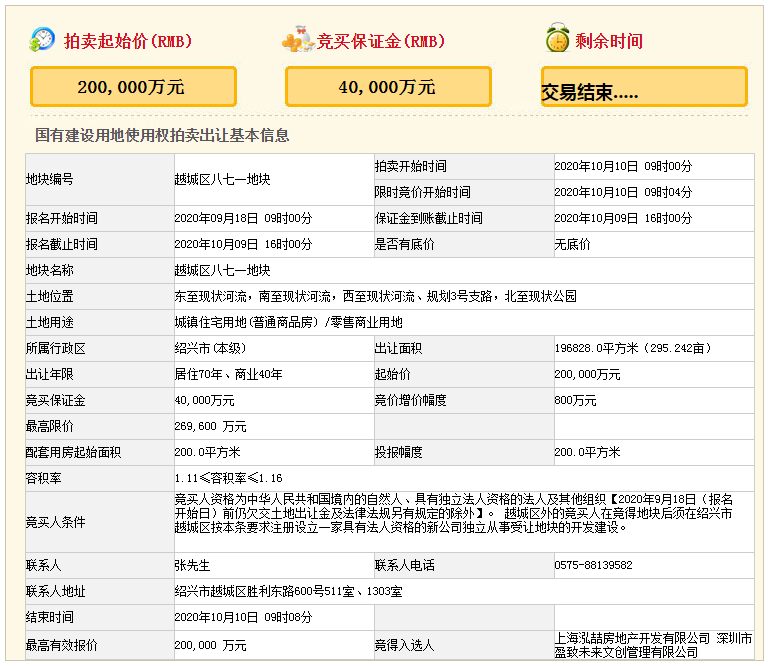Click the 容积率 label
Image resolution: width=773 pixels, height=666 pixels.
click(43, 479)
